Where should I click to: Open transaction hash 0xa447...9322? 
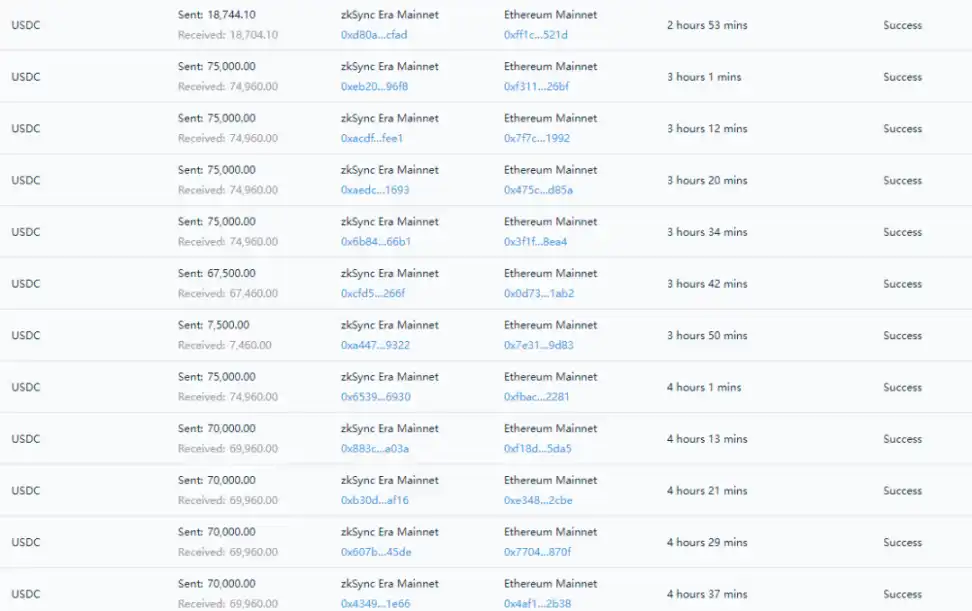[x=375, y=345]
